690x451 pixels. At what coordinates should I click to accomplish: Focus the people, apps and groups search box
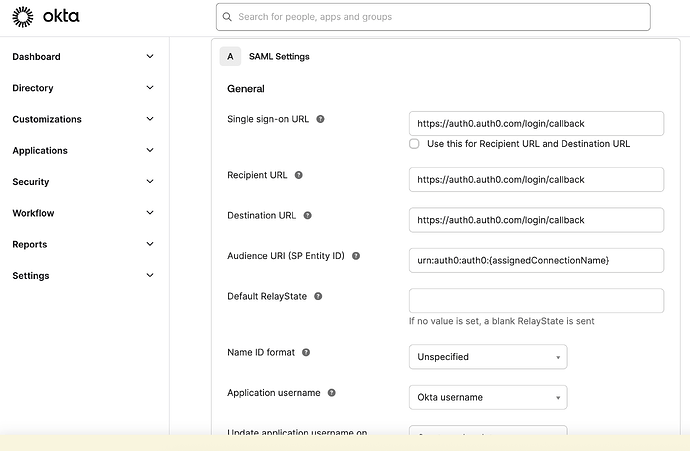click(433, 17)
